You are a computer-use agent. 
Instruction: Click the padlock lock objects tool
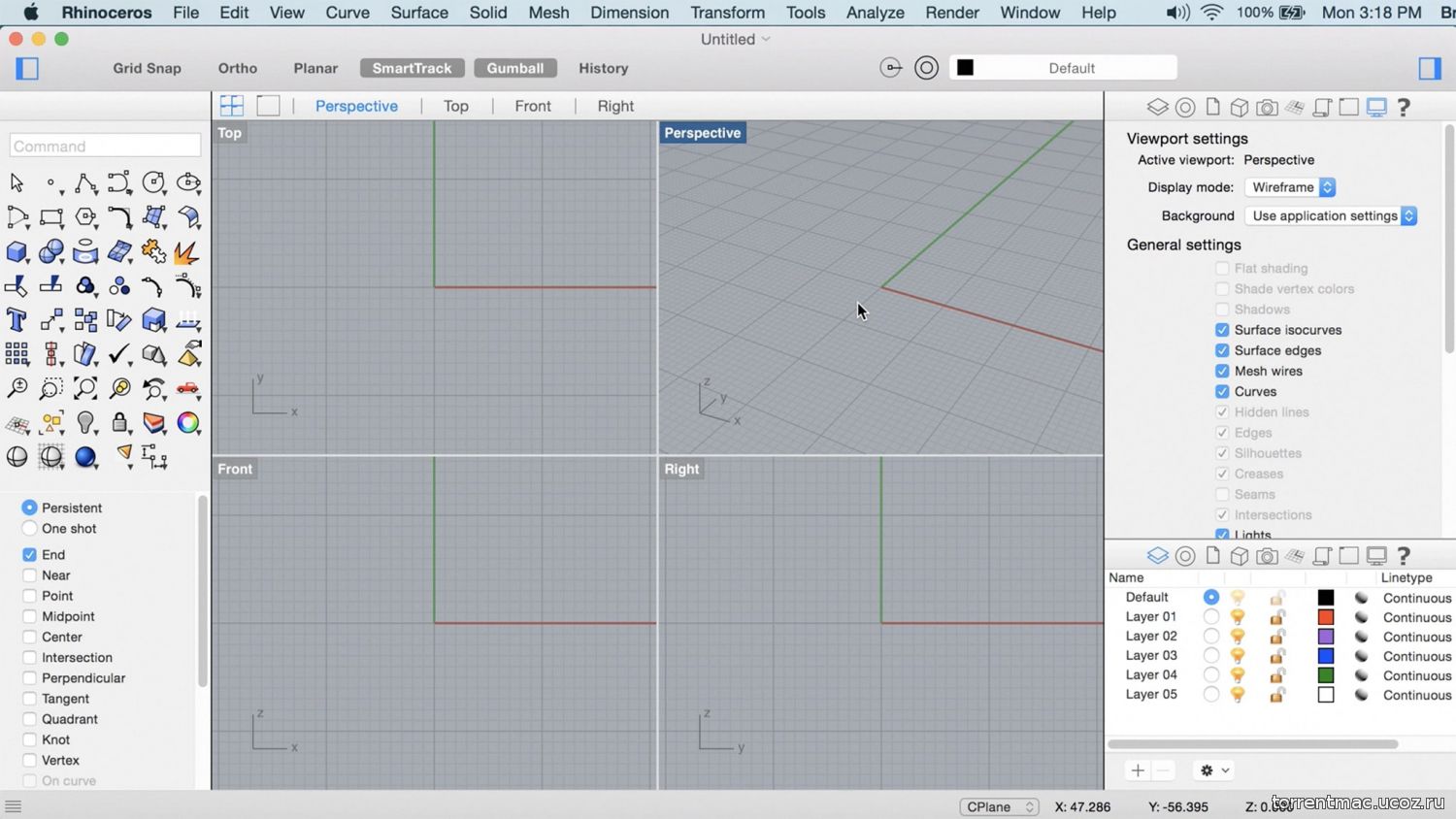tap(119, 423)
